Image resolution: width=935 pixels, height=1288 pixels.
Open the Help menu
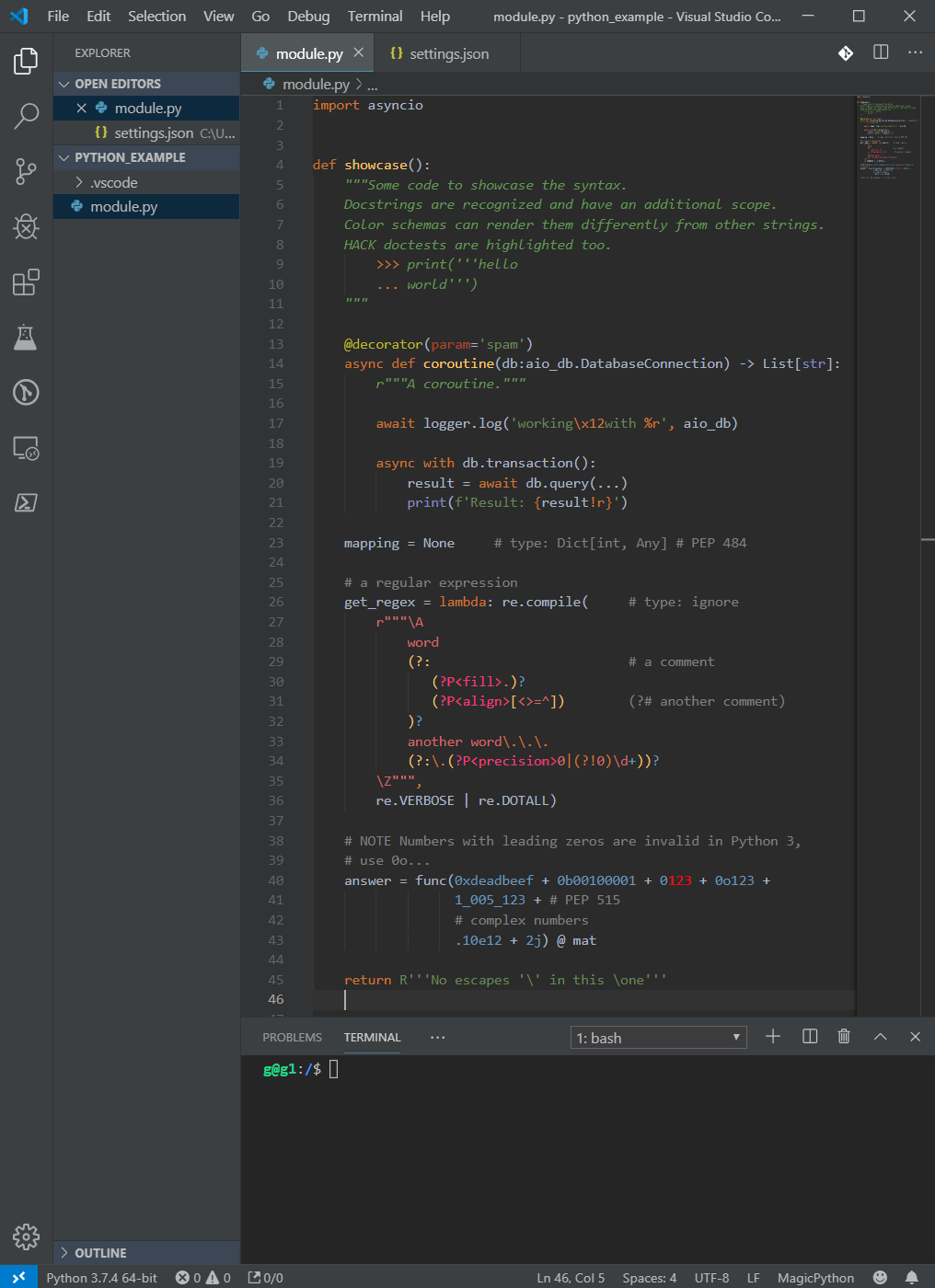435,17
